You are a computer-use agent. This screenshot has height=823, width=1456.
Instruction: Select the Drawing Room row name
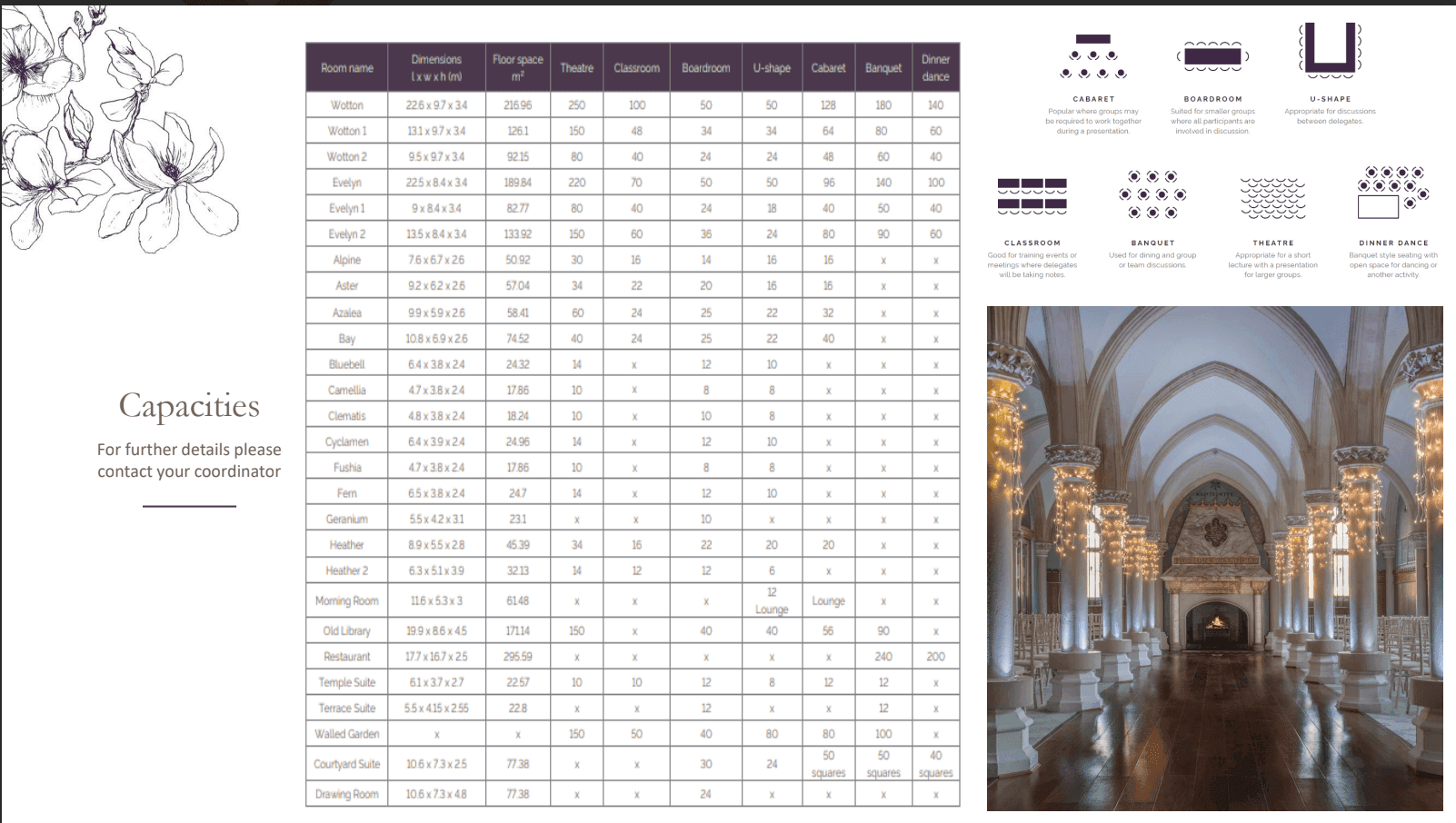point(347,794)
